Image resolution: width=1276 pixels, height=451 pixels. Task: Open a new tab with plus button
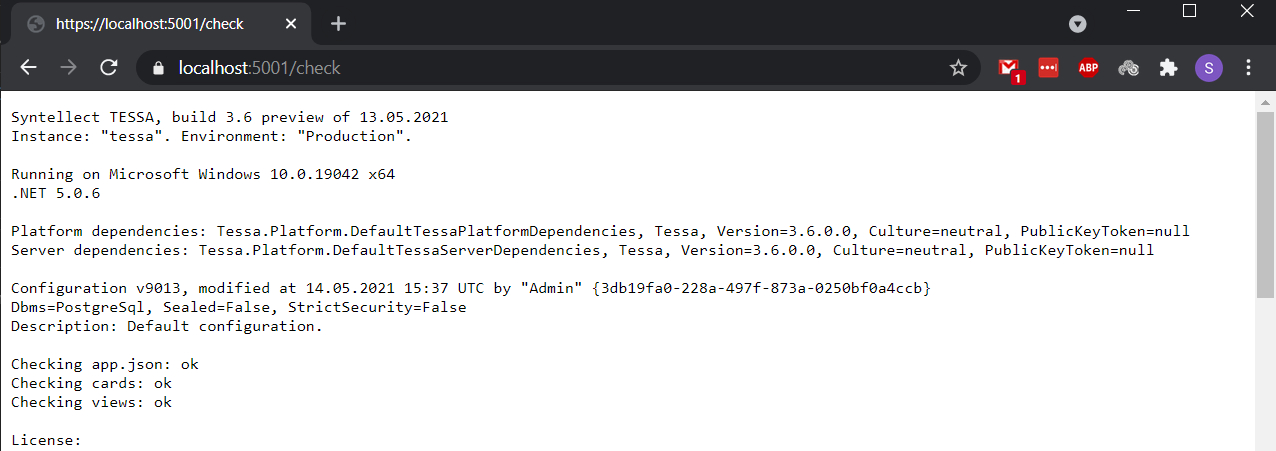tap(338, 23)
